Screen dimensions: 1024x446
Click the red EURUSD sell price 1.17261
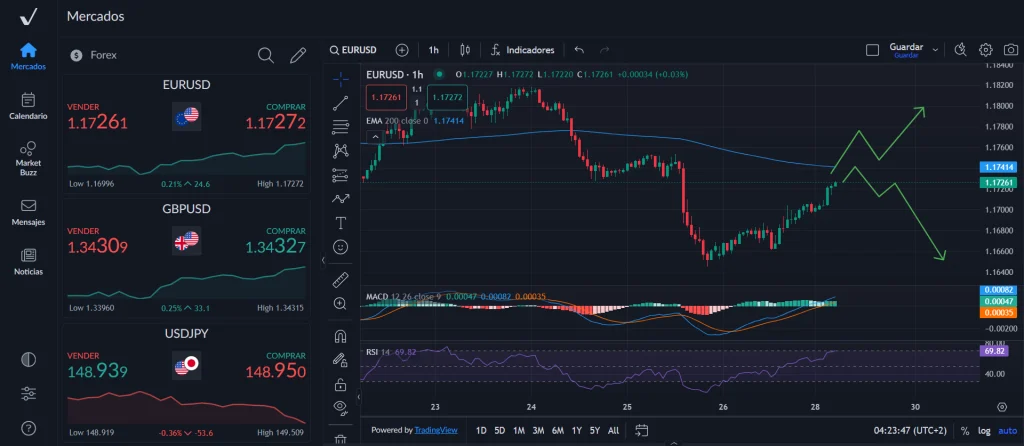tap(97, 123)
